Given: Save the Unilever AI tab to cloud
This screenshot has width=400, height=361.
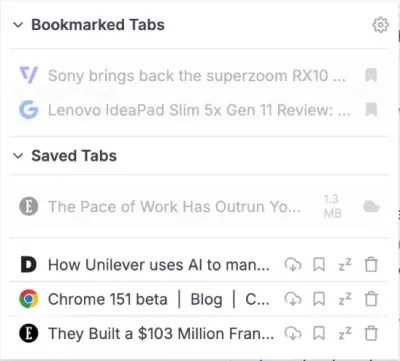Looking at the screenshot, I should point(293,265).
